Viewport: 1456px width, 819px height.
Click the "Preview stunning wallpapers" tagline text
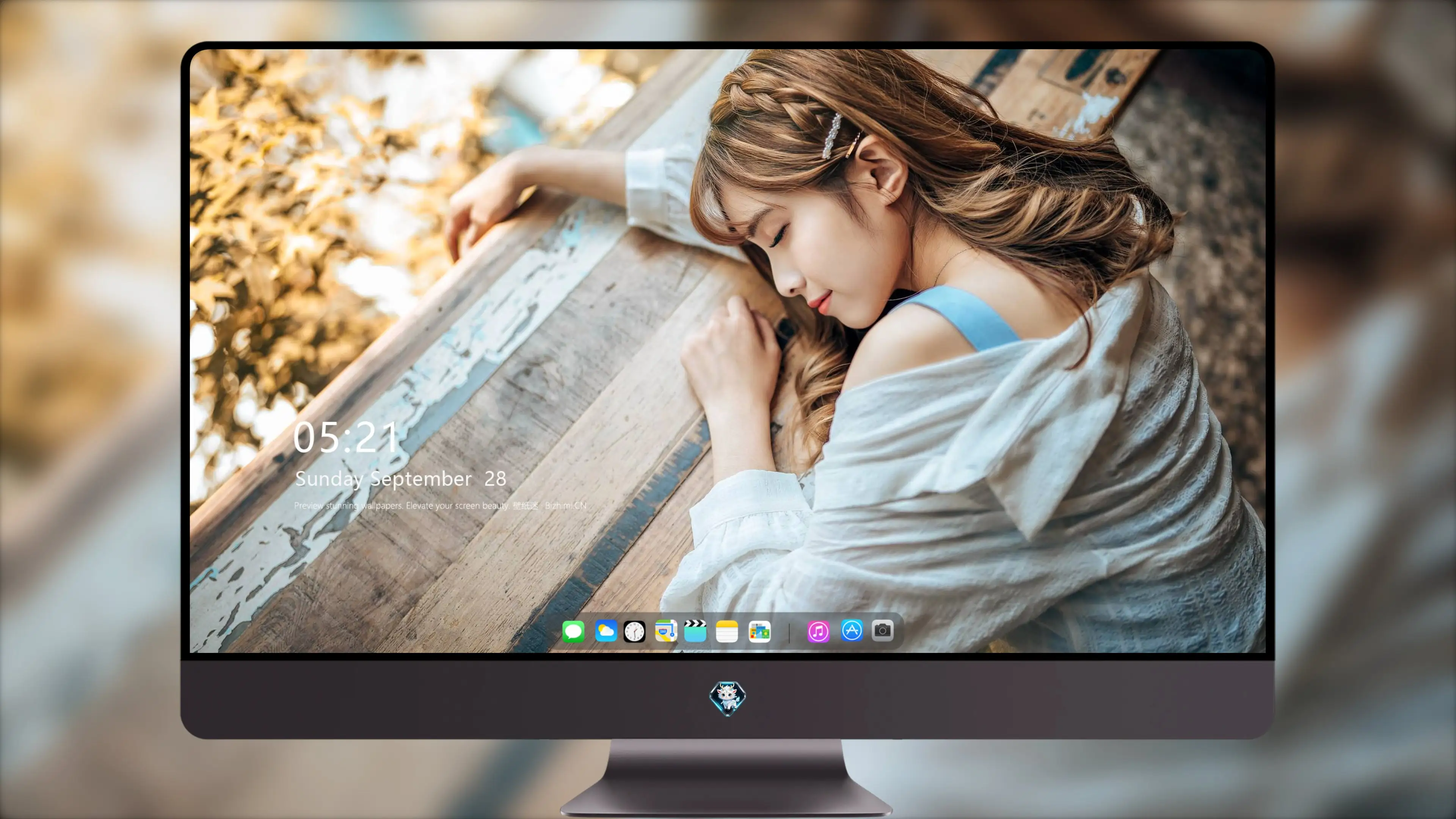[440, 505]
